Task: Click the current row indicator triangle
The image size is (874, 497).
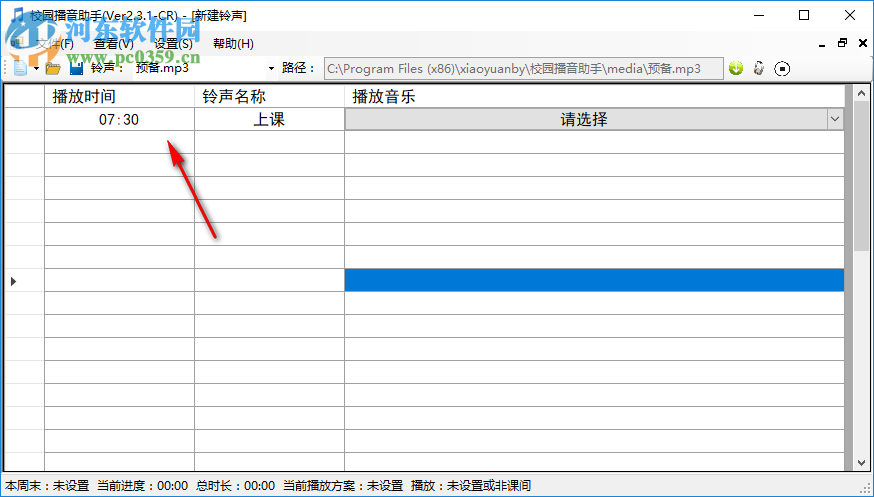Action: tap(13, 281)
